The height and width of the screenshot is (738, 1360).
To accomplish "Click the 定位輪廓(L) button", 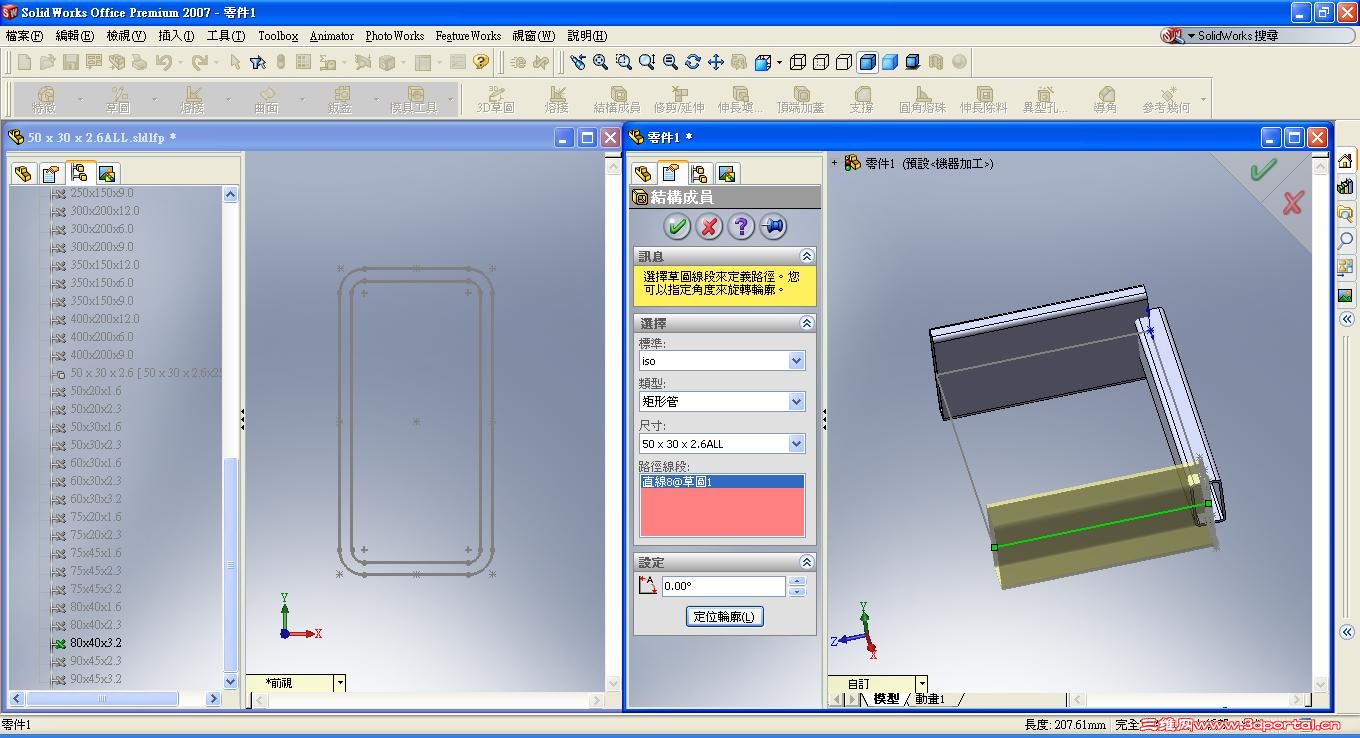I will [x=725, y=616].
